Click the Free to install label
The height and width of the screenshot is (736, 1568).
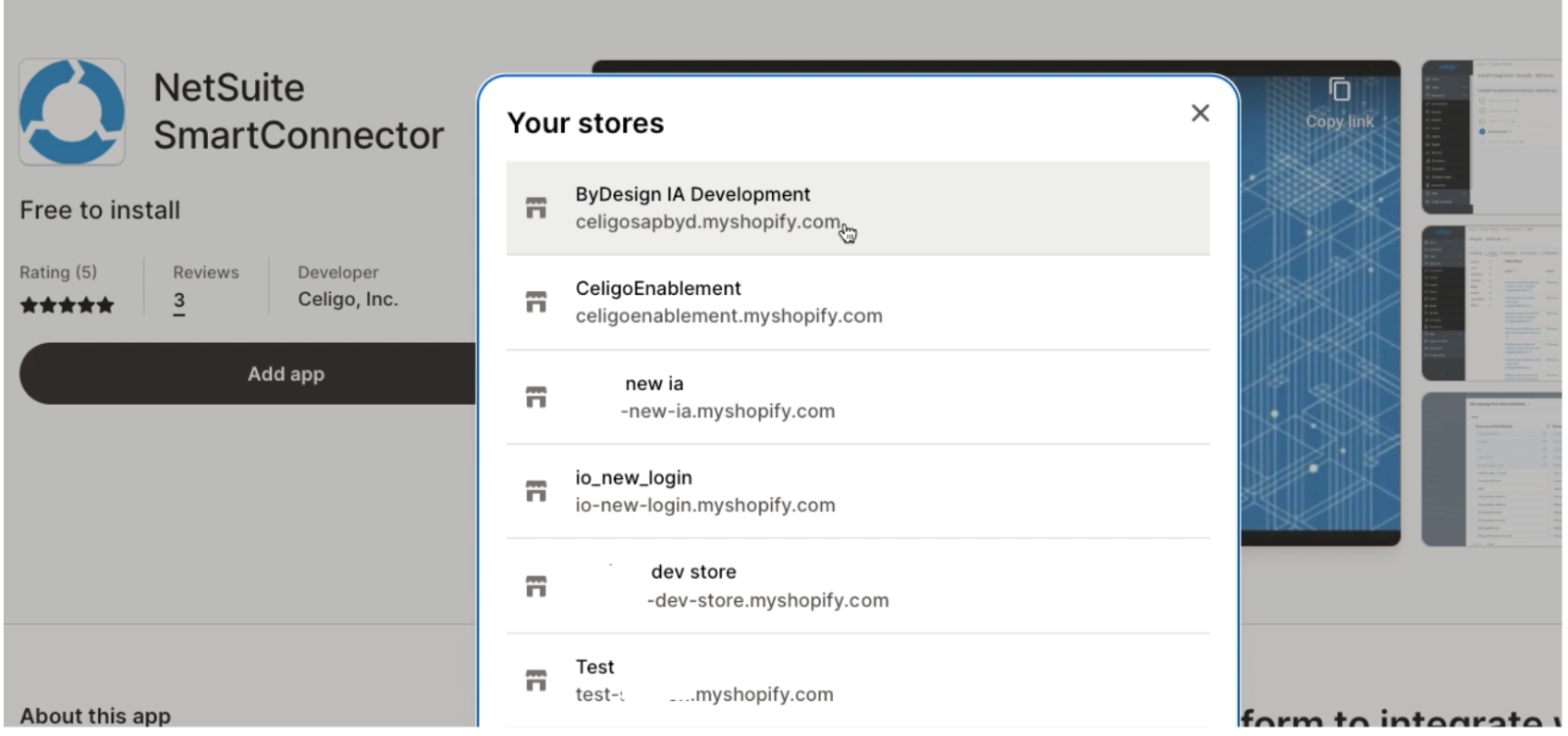point(100,211)
